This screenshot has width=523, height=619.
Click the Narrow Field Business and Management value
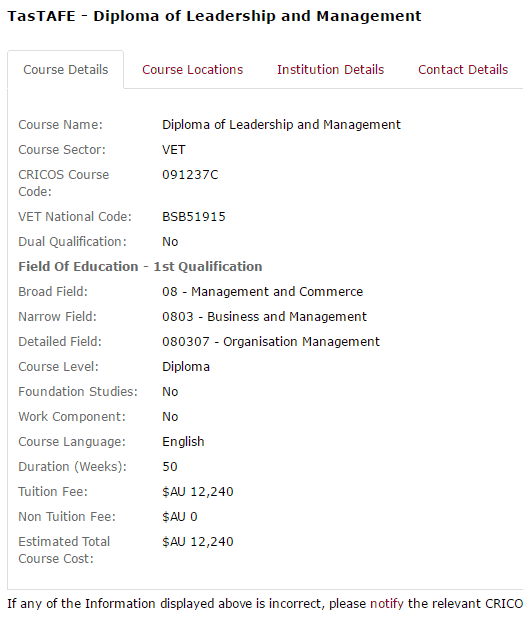coord(264,317)
